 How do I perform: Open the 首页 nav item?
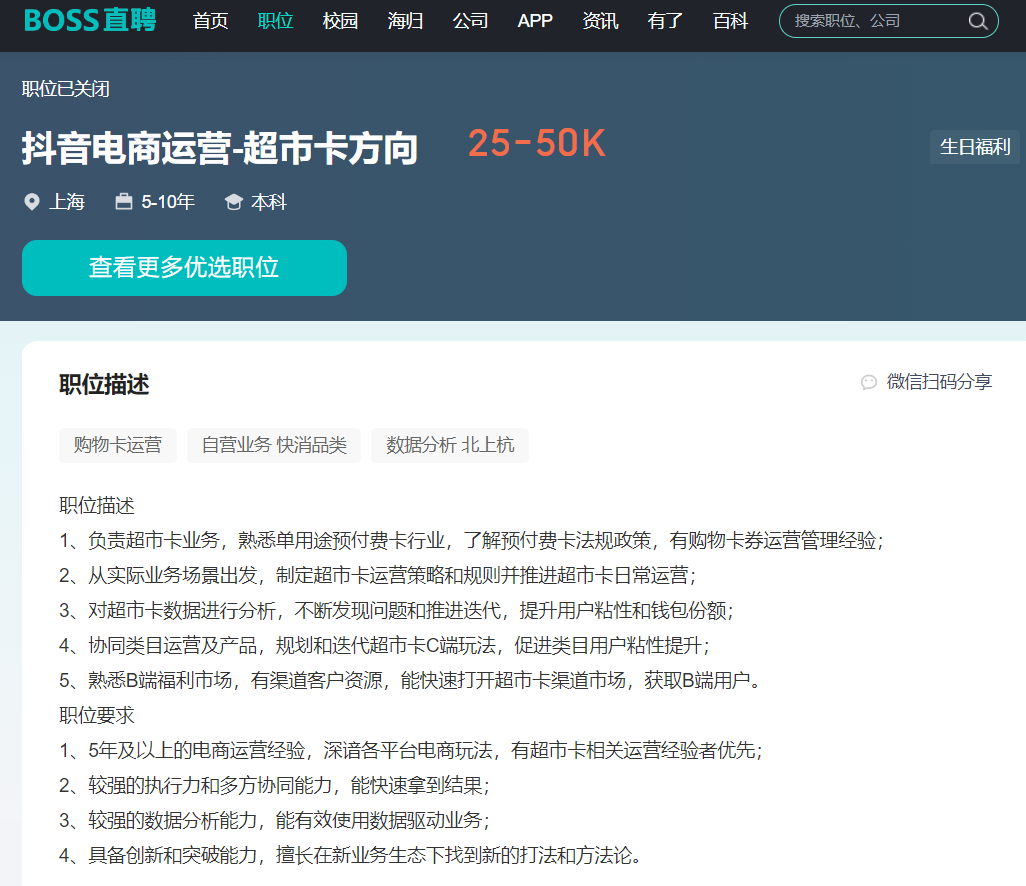210,21
